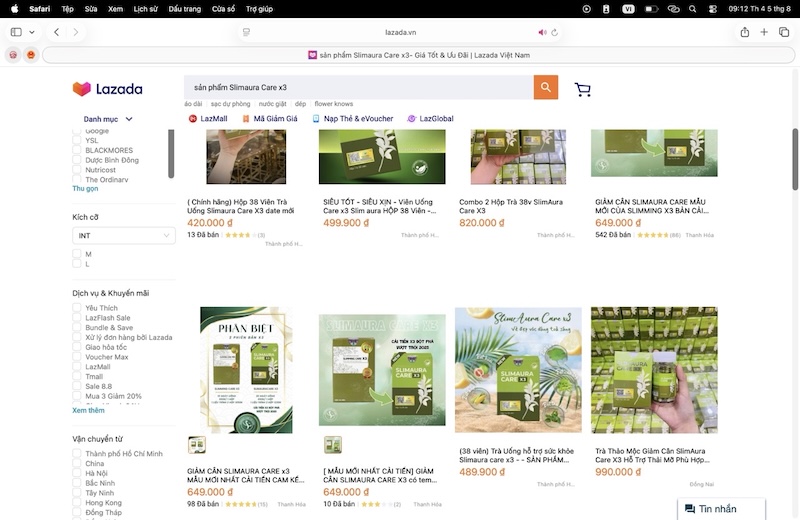Check the YSL brand checkbox
The image size is (800, 520).
tap(77, 140)
